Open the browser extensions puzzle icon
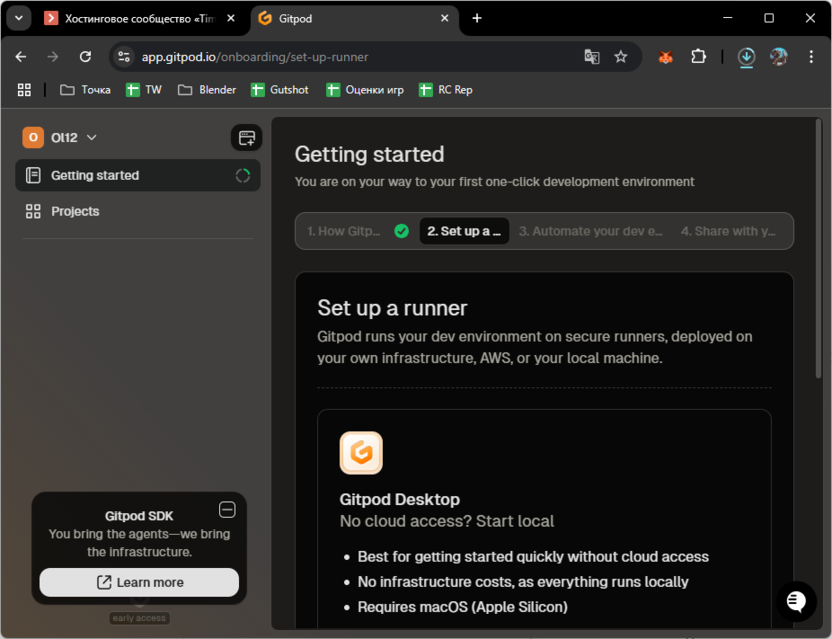 [698, 57]
